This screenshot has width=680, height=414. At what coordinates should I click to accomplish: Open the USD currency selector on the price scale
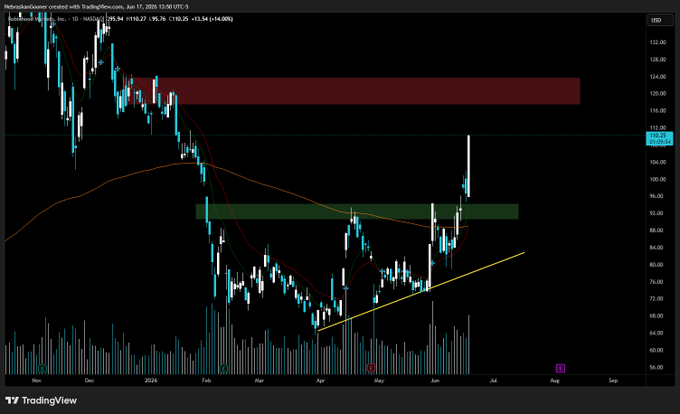[657, 20]
